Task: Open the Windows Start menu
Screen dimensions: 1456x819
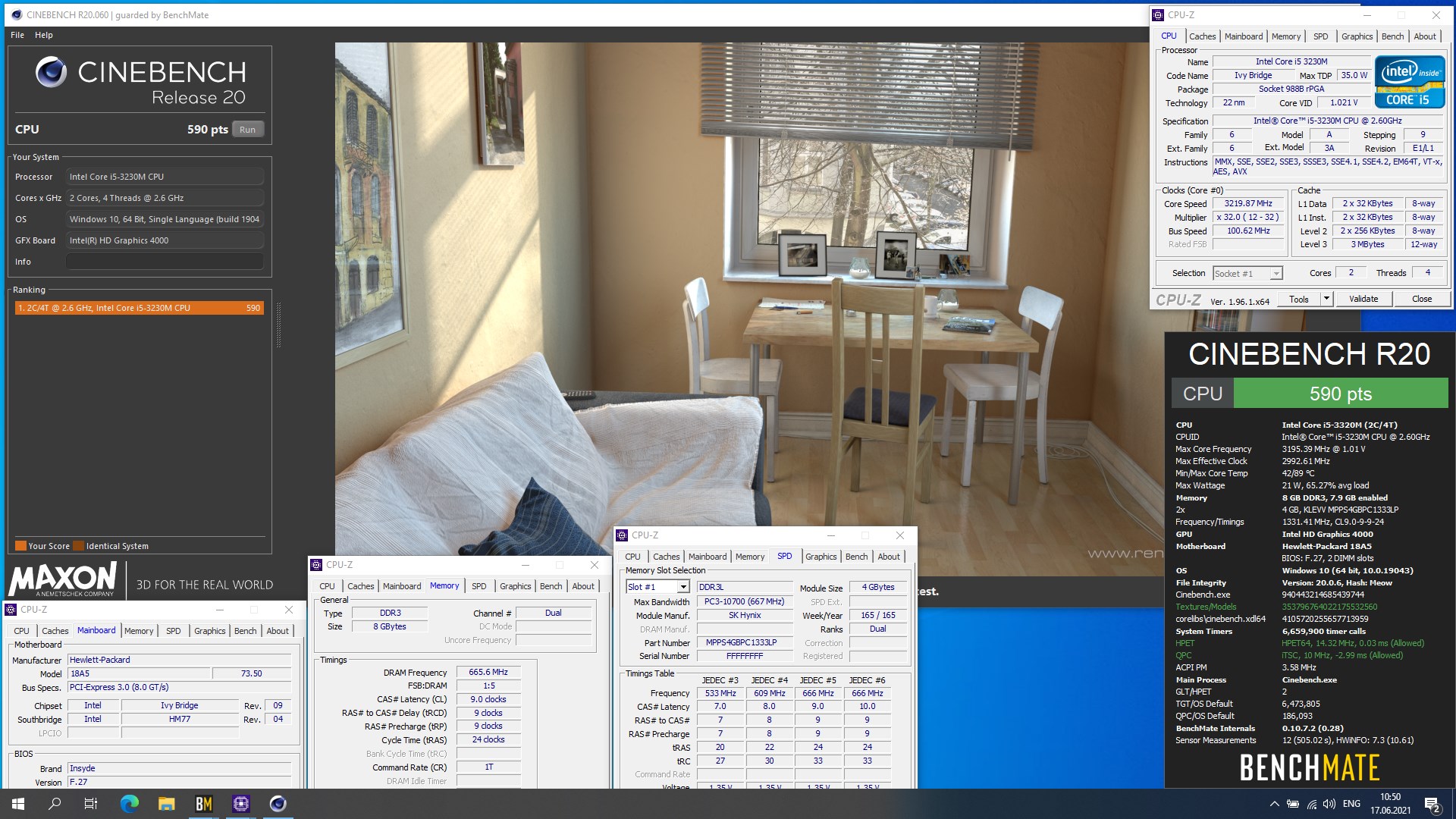Action: 18,804
